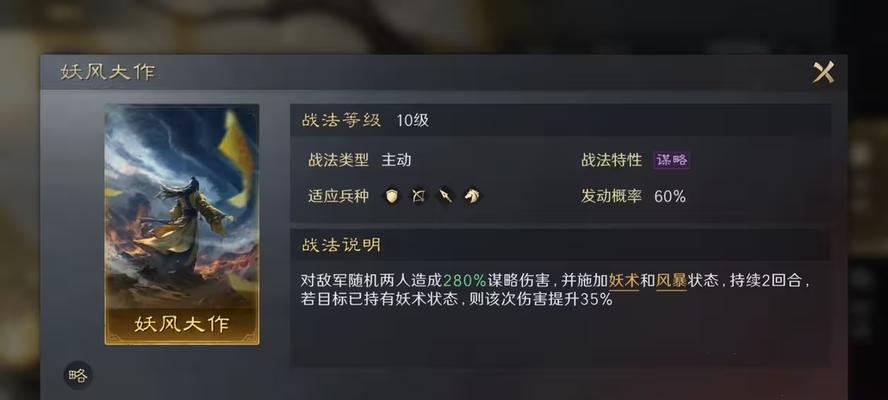Click the 发动概率 60% value
This screenshot has height=400, width=888.
670,197
